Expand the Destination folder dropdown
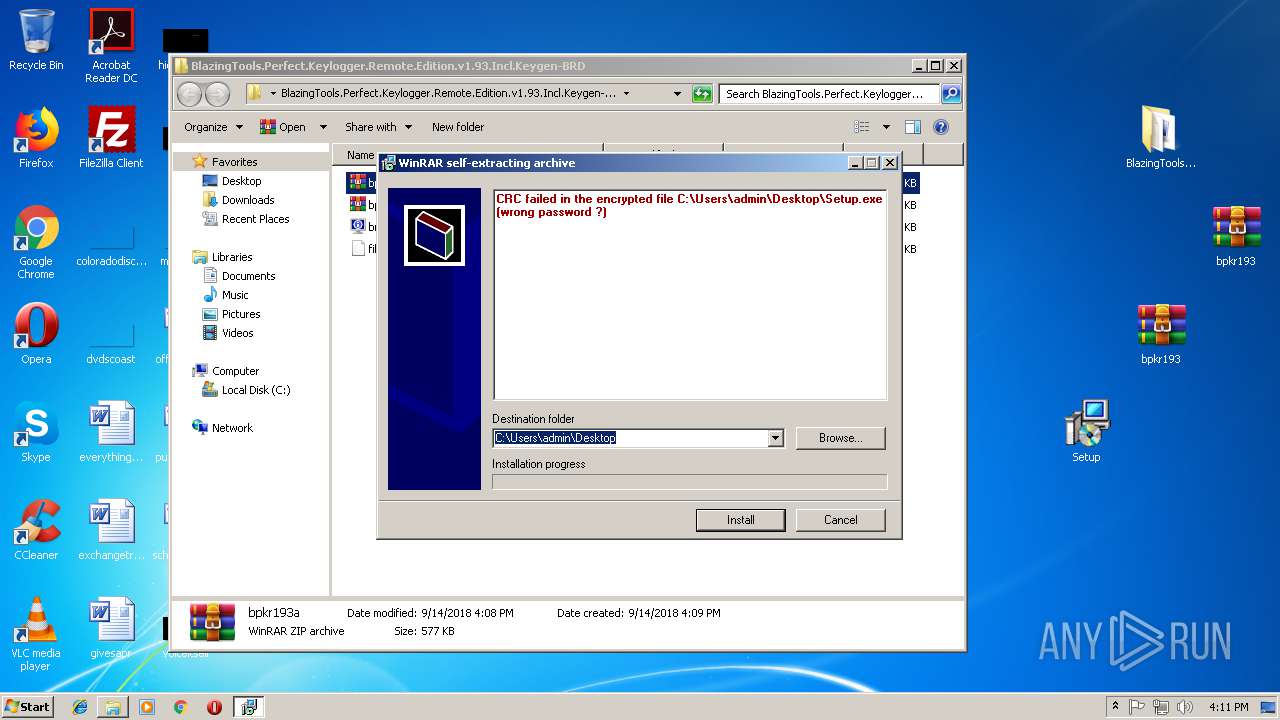The height and width of the screenshot is (720, 1280). click(x=775, y=438)
